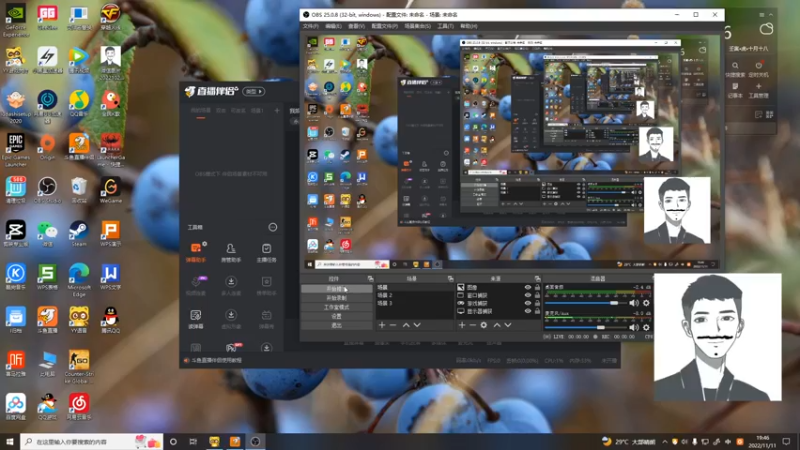This screenshot has width=800, height=450.
Task: Select the Epic Games Launcher desktop icon
Action: 16,150
